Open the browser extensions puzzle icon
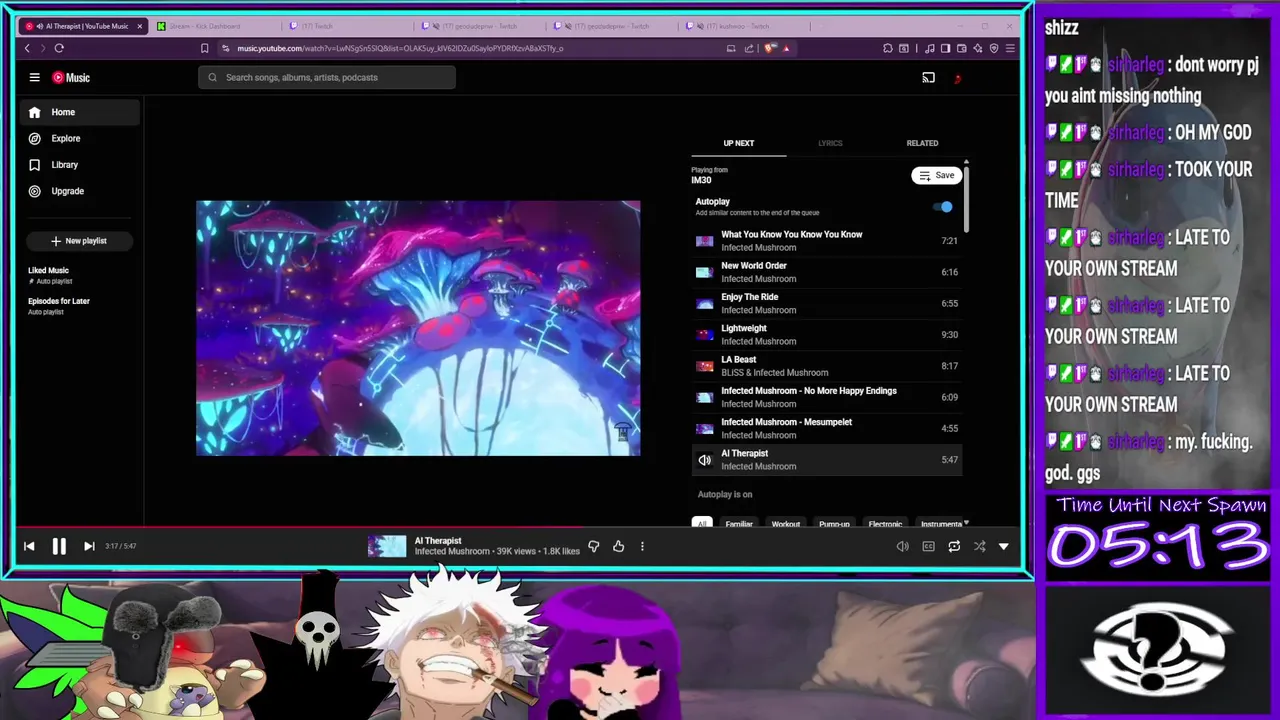Image resolution: width=1280 pixels, height=720 pixels. (x=887, y=48)
